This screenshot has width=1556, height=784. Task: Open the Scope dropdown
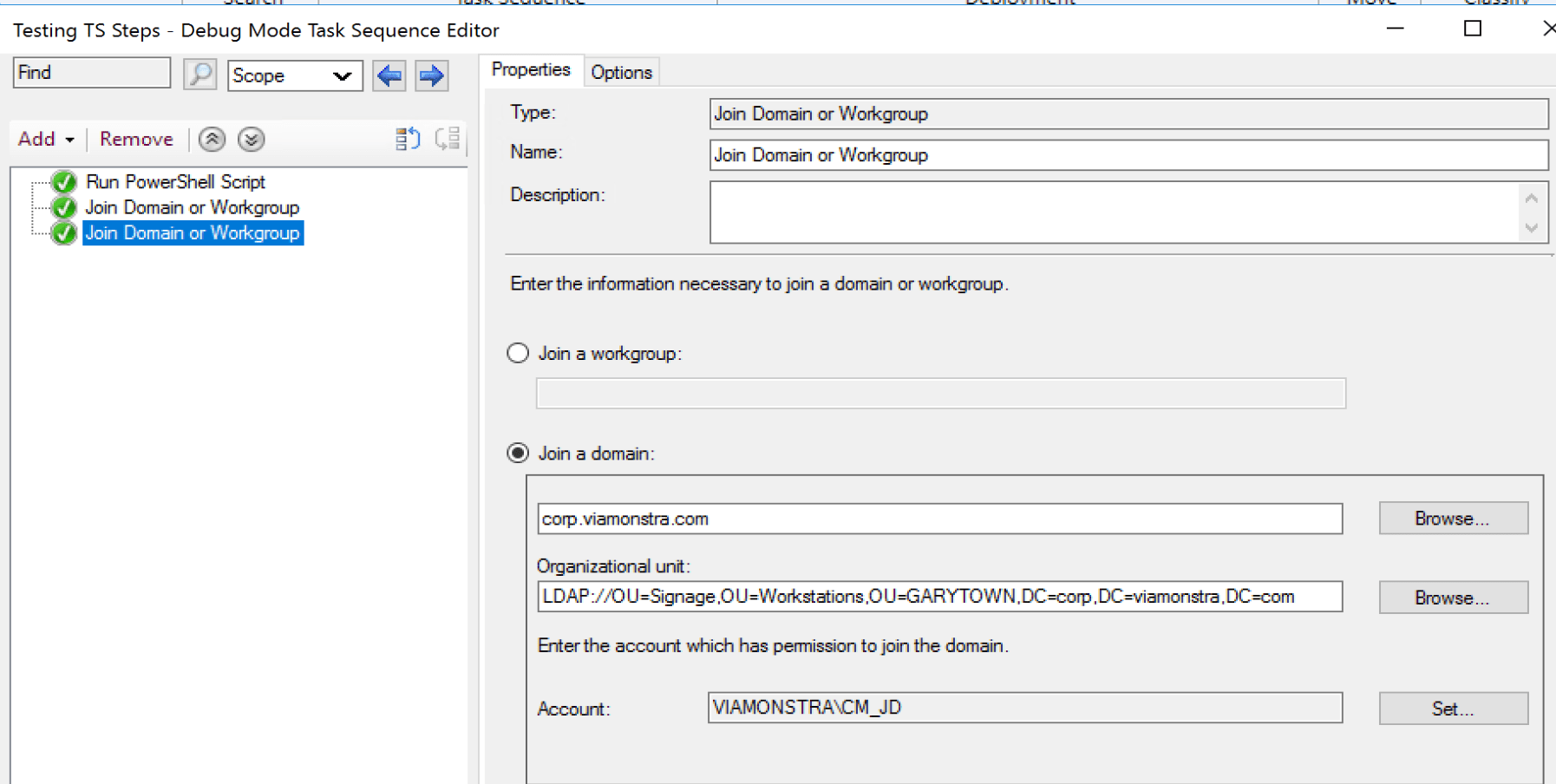pyautogui.click(x=295, y=75)
